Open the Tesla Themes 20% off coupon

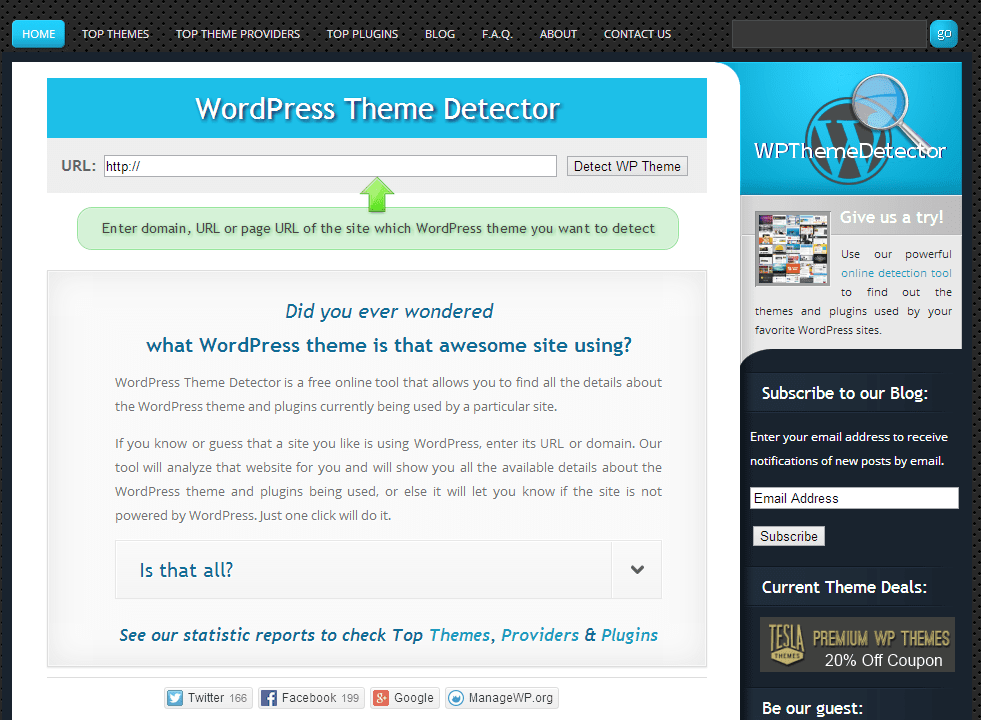tap(857, 644)
